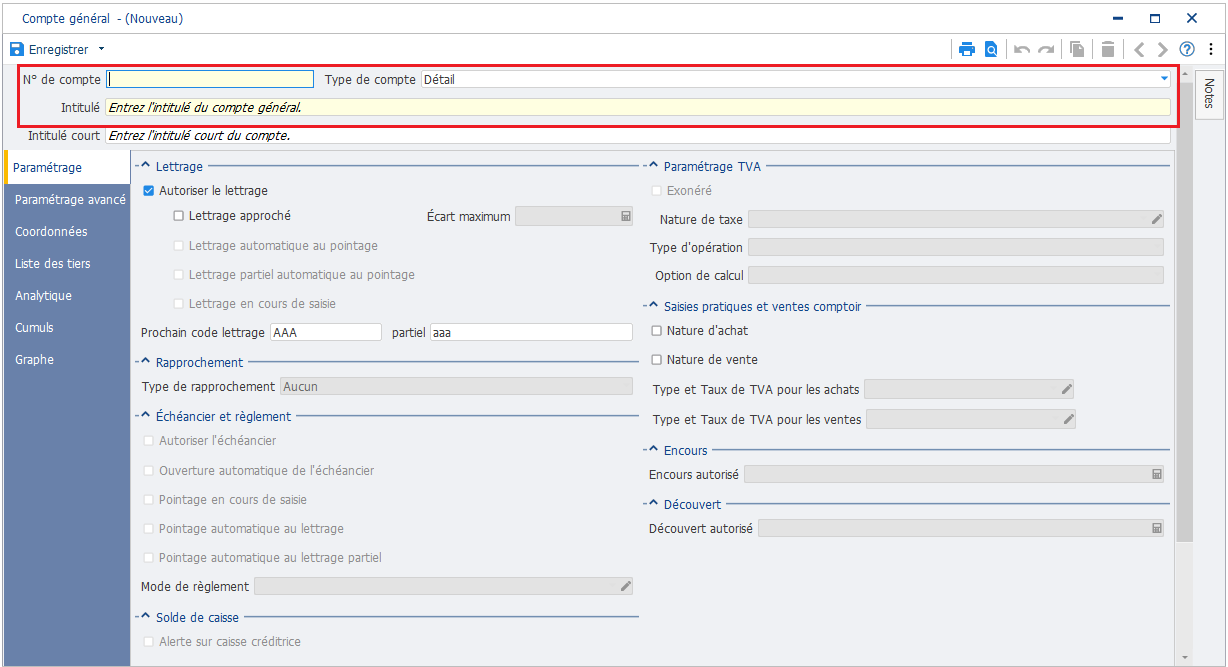The height and width of the screenshot is (667, 1228).
Task: Check Lettrage en cours de saisie
Action: coord(179,303)
